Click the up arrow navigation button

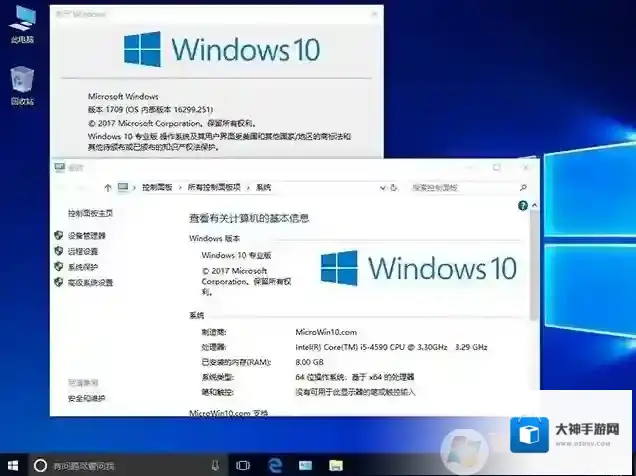(107, 187)
